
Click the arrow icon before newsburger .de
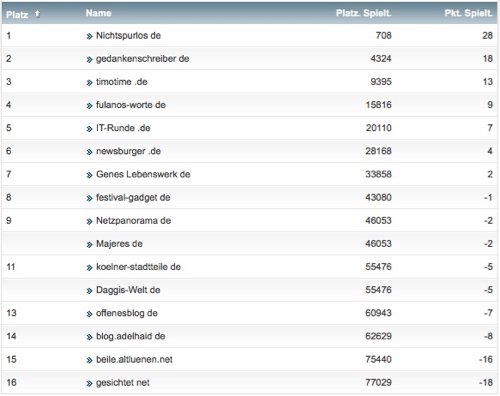pos(89,152)
